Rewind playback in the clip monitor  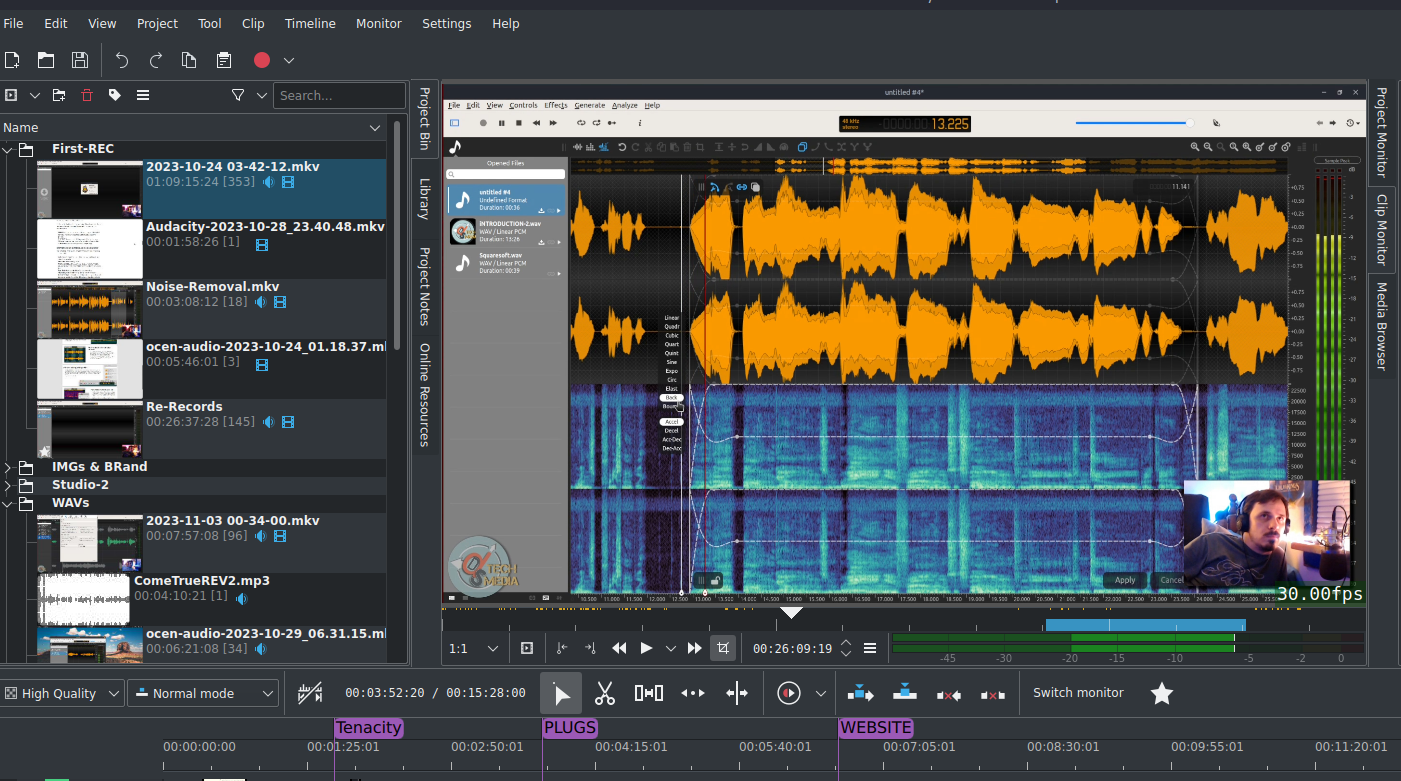click(x=619, y=648)
